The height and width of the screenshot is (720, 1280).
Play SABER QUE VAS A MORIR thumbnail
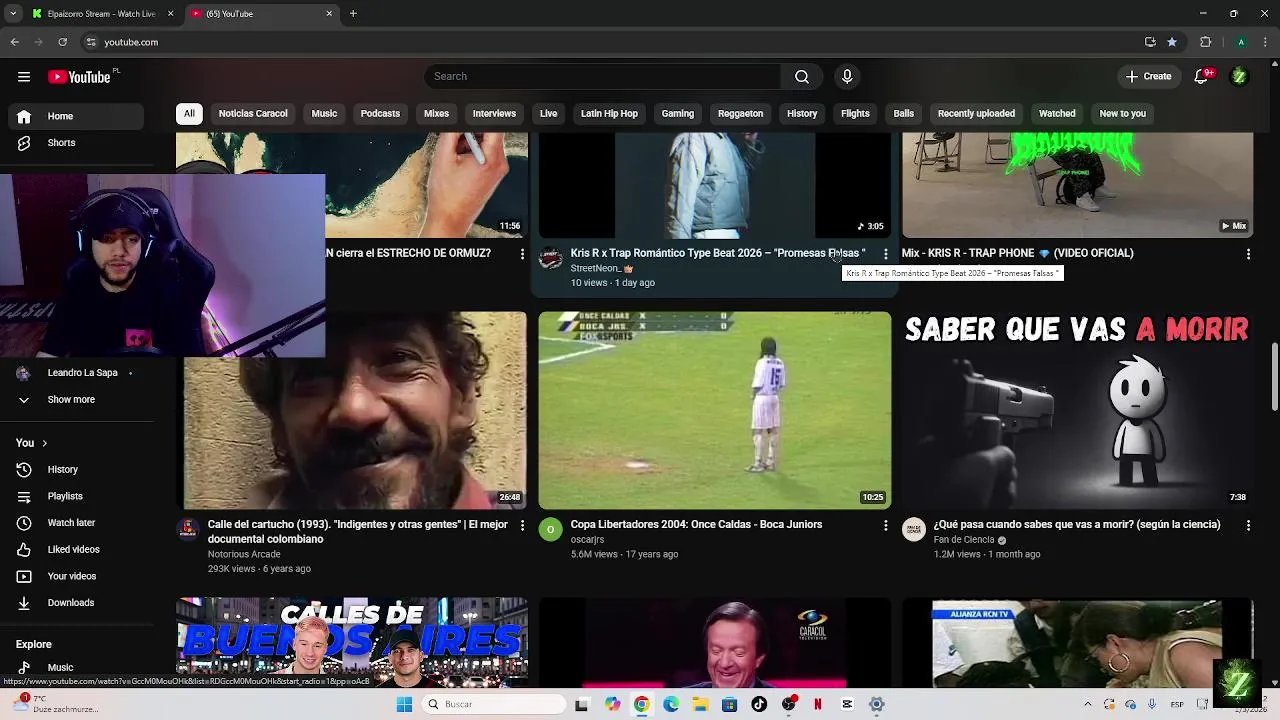click(1077, 411)
